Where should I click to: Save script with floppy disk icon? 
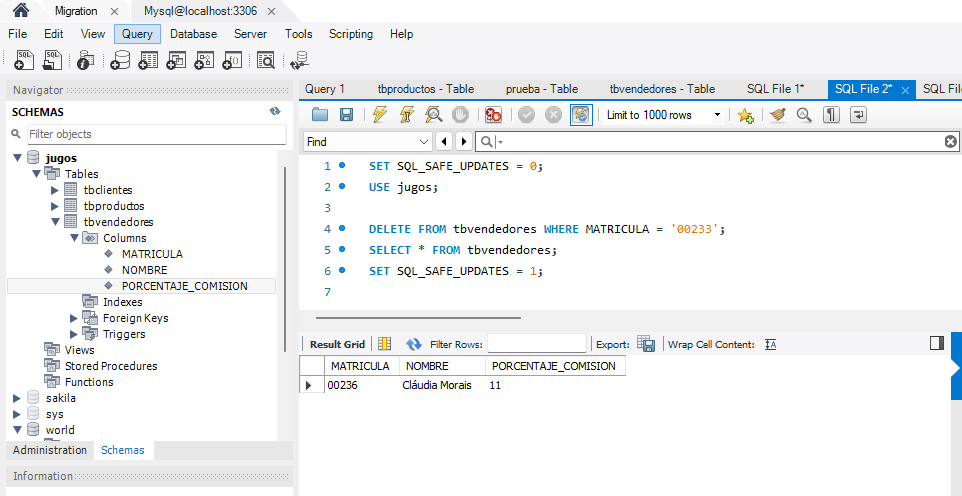[346, 115]
